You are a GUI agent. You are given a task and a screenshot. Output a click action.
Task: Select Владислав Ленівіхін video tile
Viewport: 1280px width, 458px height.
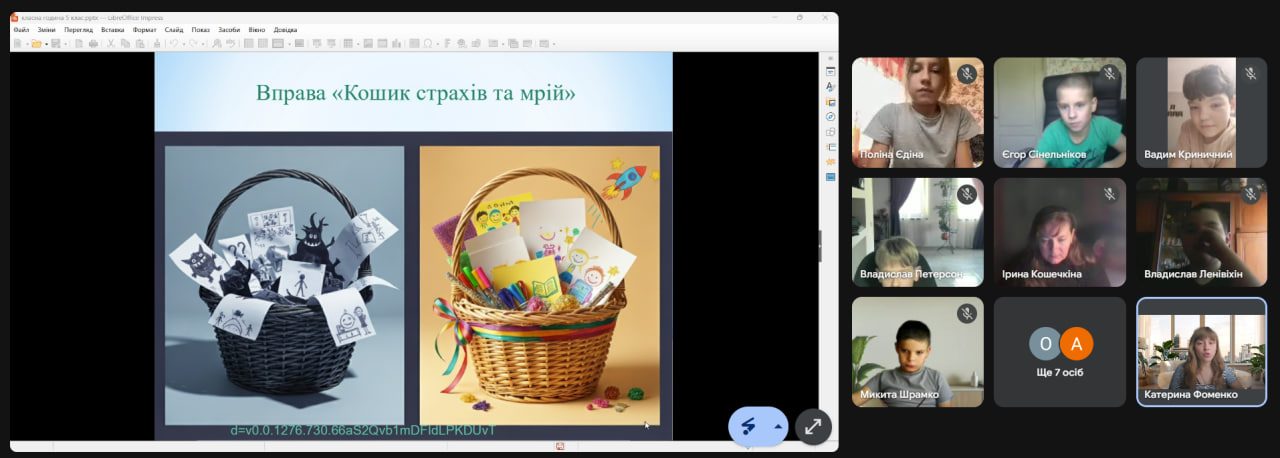click(1202, 232)
